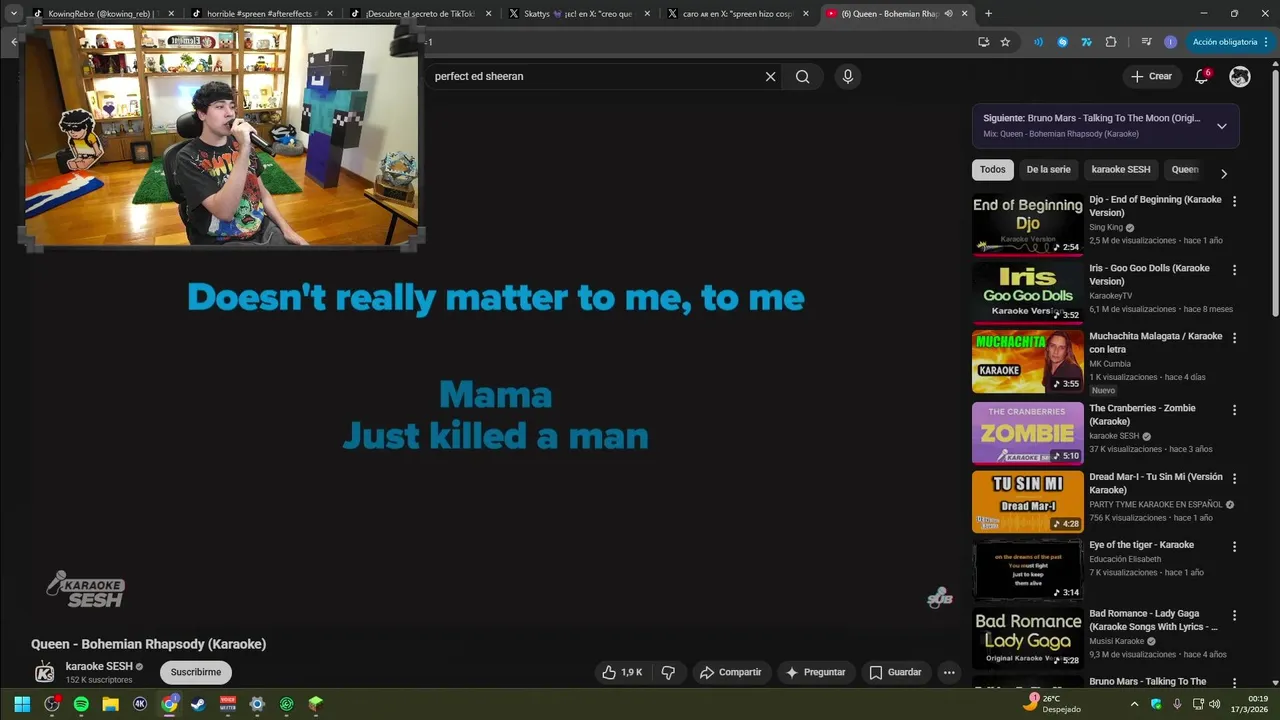Open Djo End of Beginning thumbnail

tap(1027, 225)
